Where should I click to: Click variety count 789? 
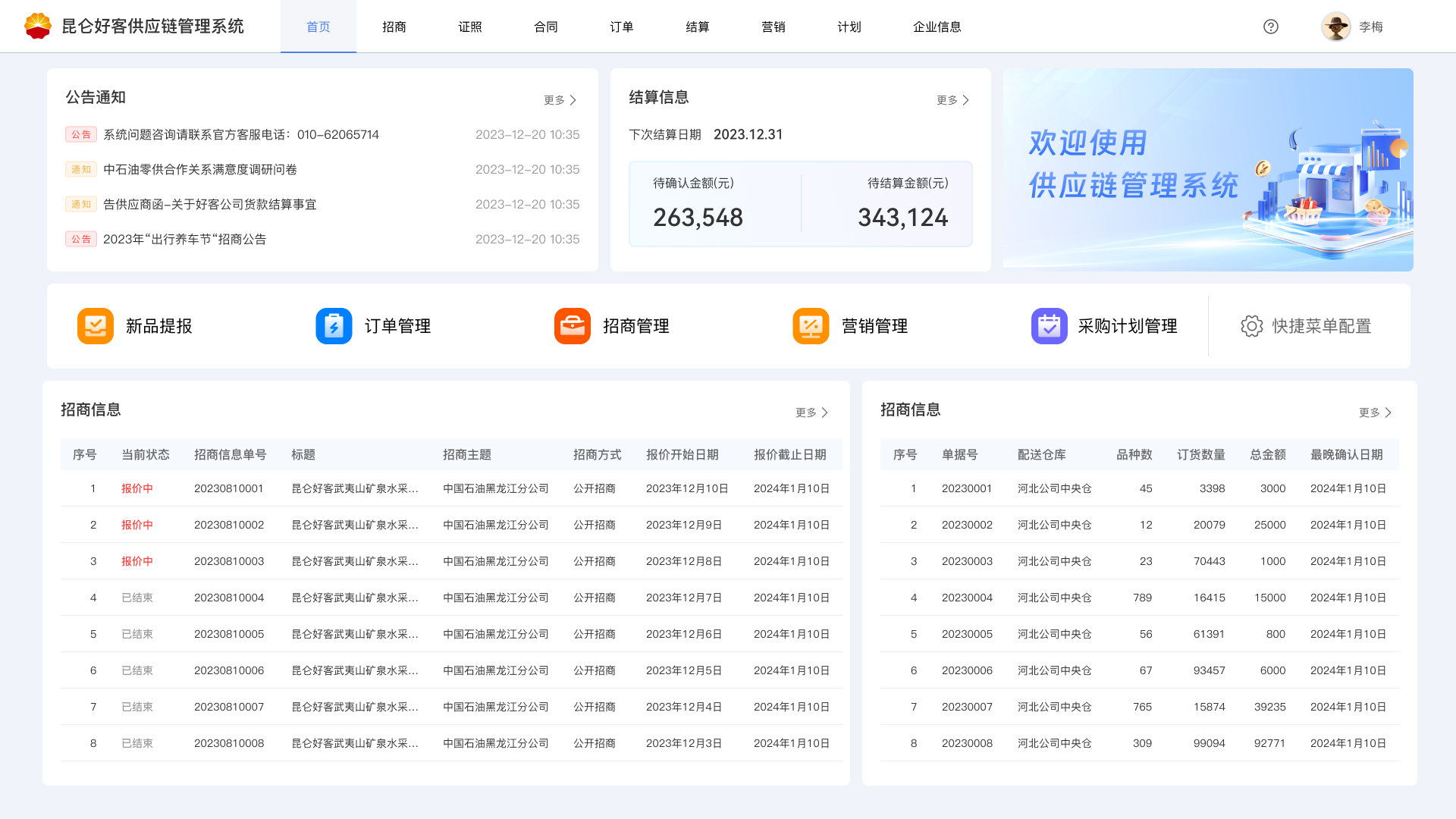pos(1143,598)
